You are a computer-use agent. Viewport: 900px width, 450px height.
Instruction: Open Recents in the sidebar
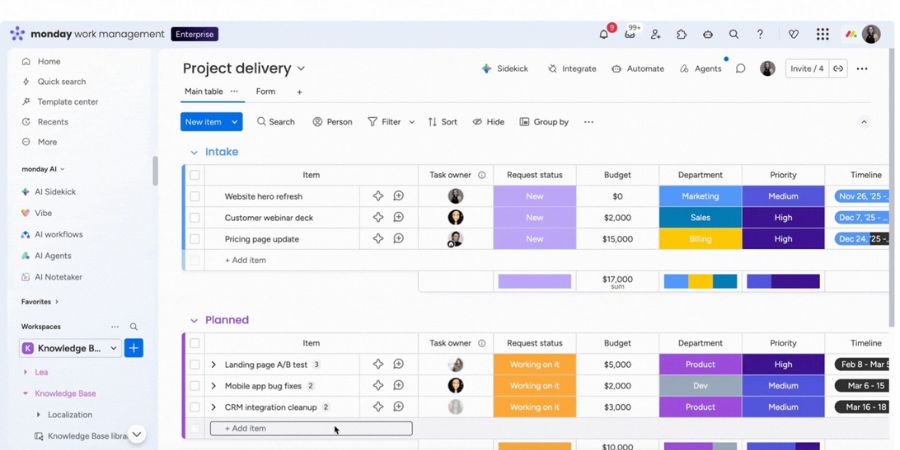[x=45, y=122]
